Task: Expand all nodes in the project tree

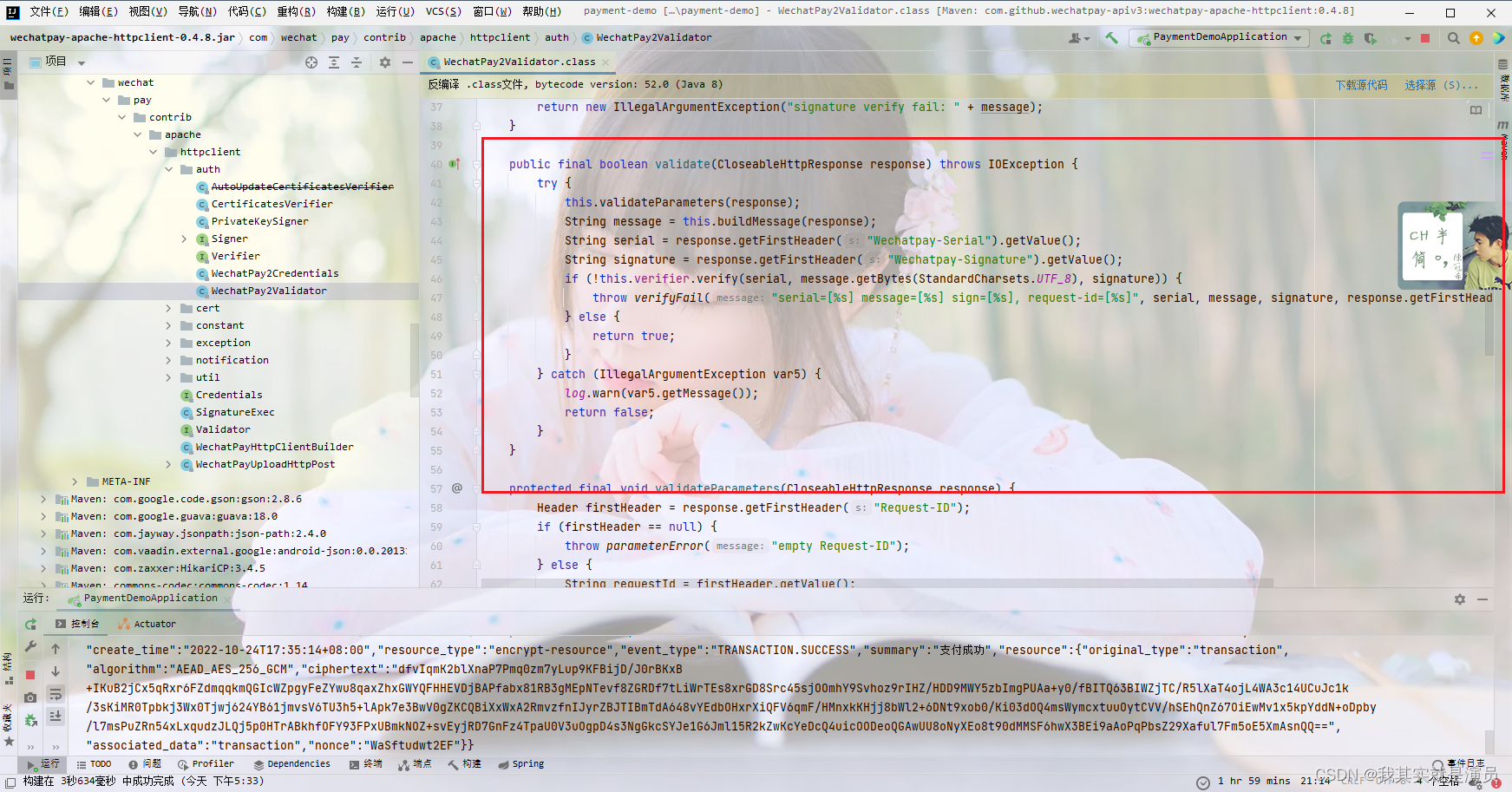Action: (334, 62)
